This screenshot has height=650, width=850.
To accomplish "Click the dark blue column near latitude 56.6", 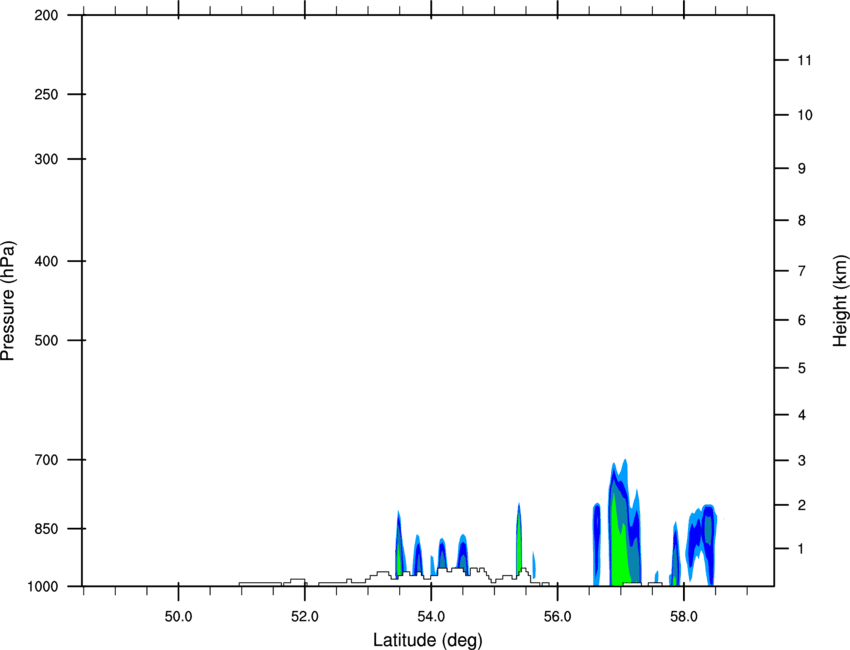I will [597, 542].
